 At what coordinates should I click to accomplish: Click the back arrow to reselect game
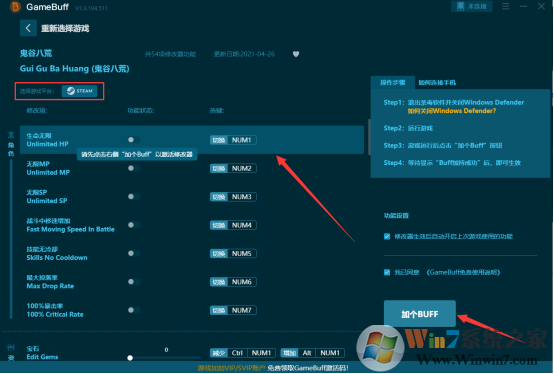pos(28,28)
